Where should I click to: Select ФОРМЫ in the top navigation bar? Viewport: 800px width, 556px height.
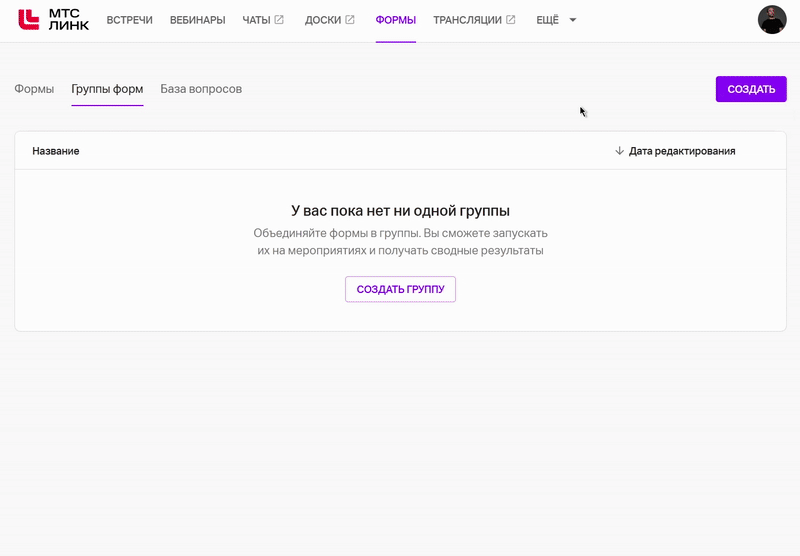click(x=396, y=20)
